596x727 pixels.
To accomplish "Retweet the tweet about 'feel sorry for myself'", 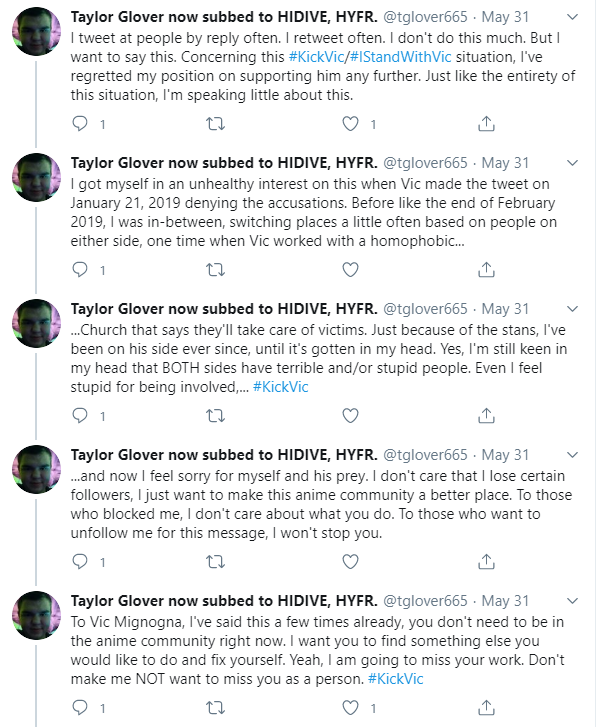I will (215, 562).
